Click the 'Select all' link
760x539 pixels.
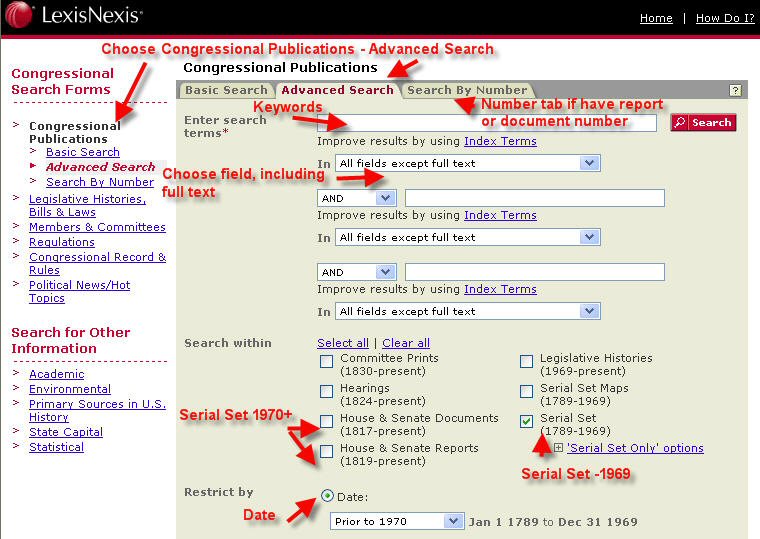343,343
